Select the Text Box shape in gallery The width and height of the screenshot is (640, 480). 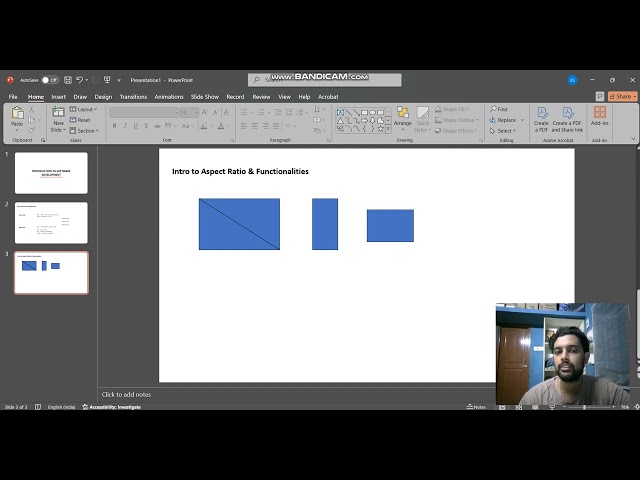click(x=340, y=112)
